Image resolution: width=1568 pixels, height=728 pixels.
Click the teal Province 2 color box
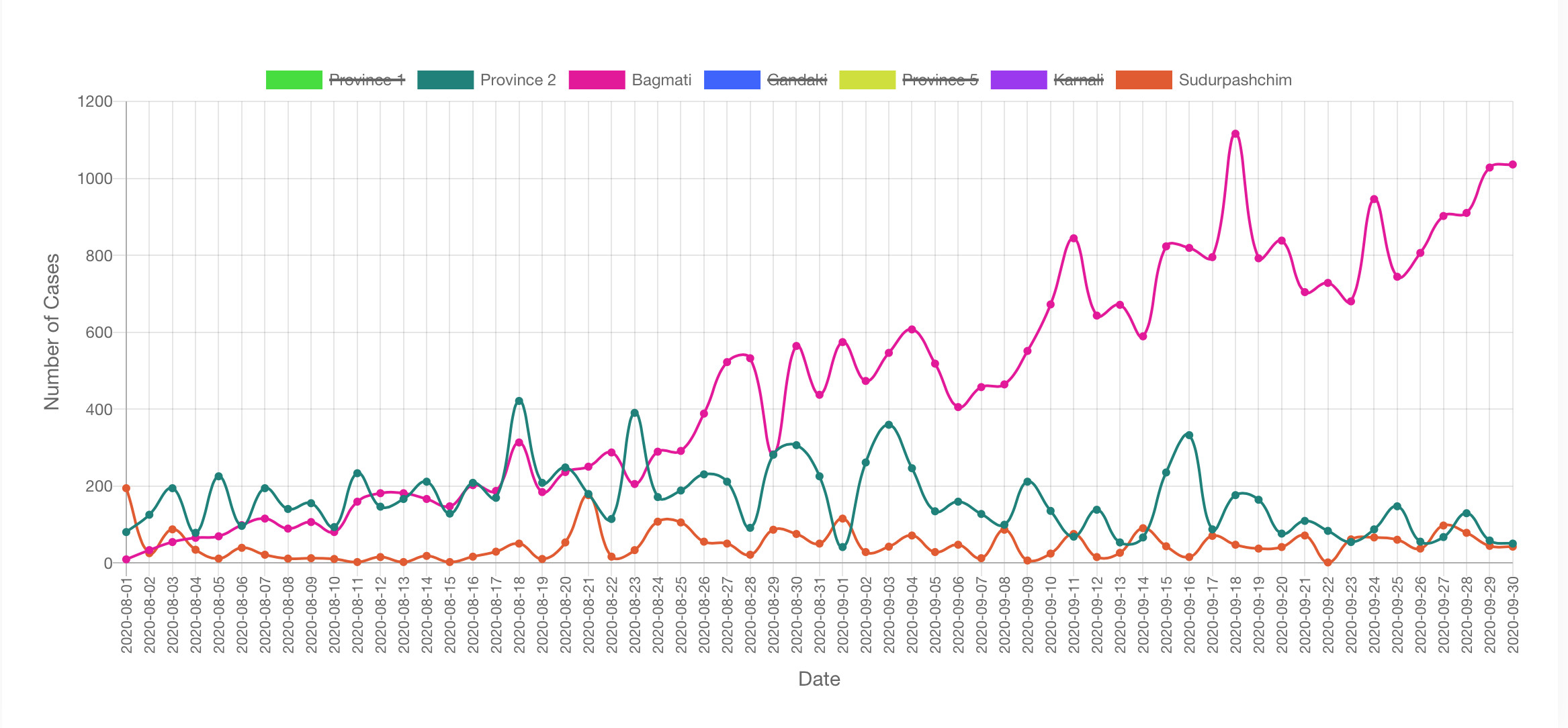click(445, 80)
